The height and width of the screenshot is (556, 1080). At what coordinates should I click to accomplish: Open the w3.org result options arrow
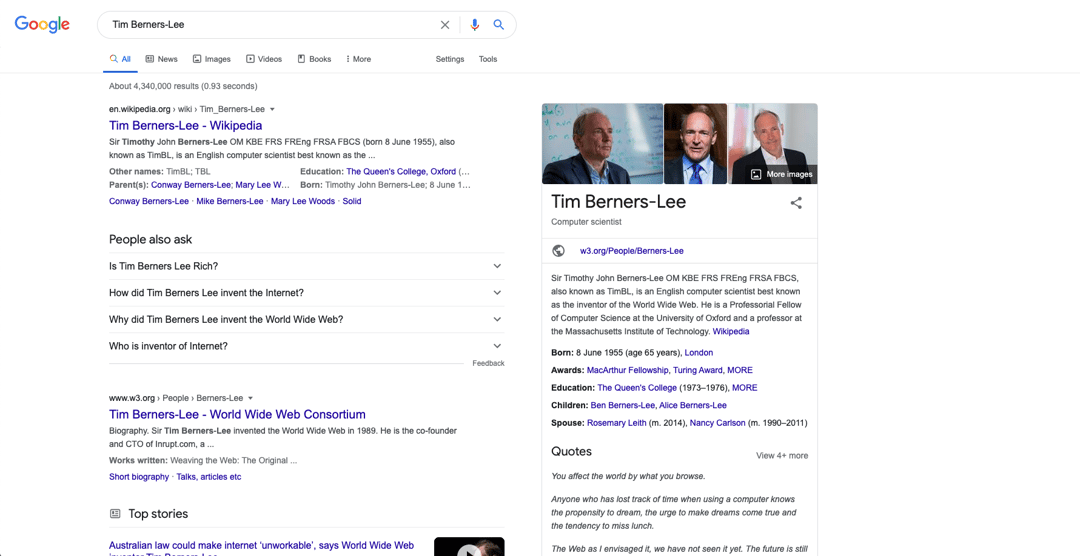250,398
